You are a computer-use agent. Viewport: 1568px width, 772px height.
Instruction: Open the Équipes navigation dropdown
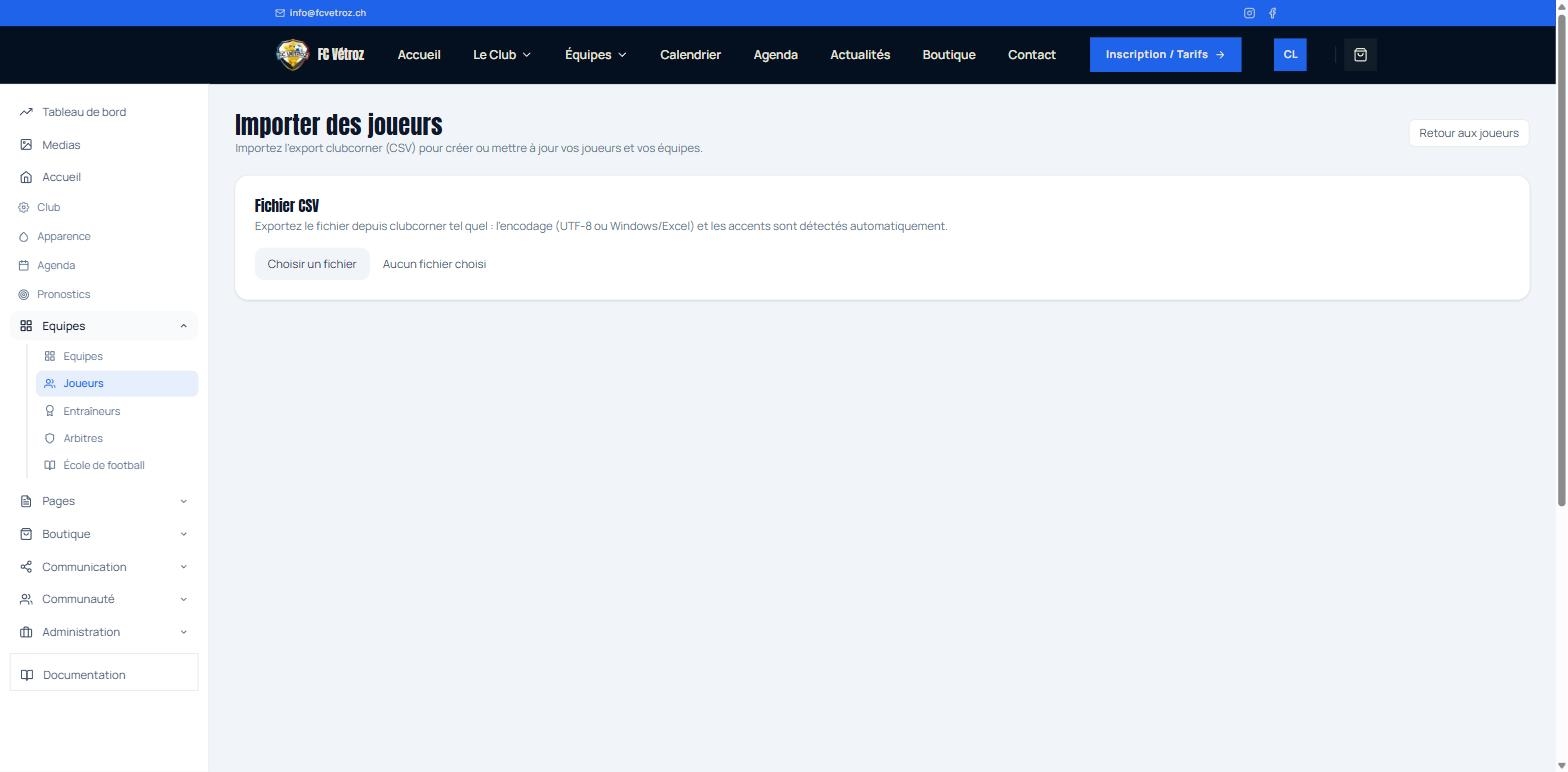596,55
